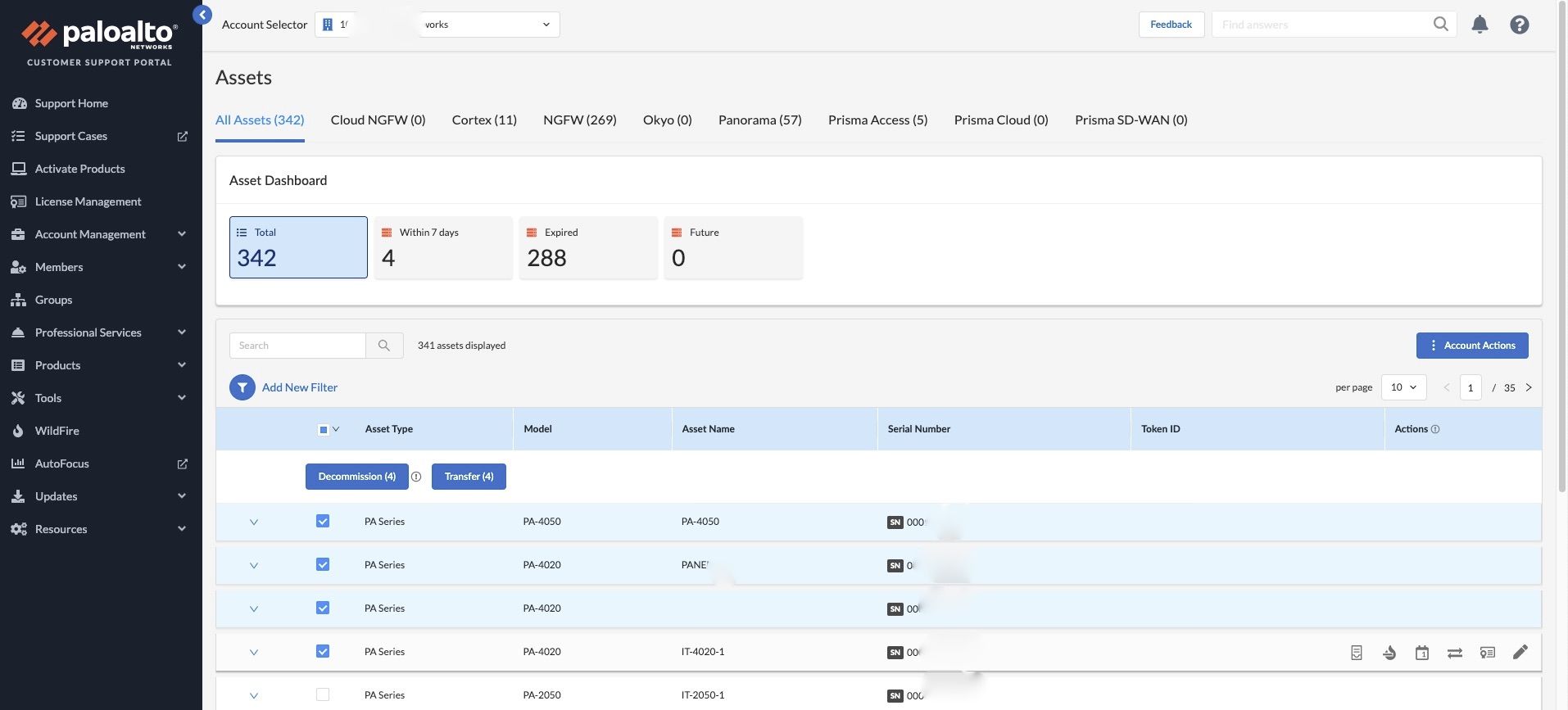Screen dimensions: 1568x710
Task: Open the notifications bell
Action: click(1480, 25)
